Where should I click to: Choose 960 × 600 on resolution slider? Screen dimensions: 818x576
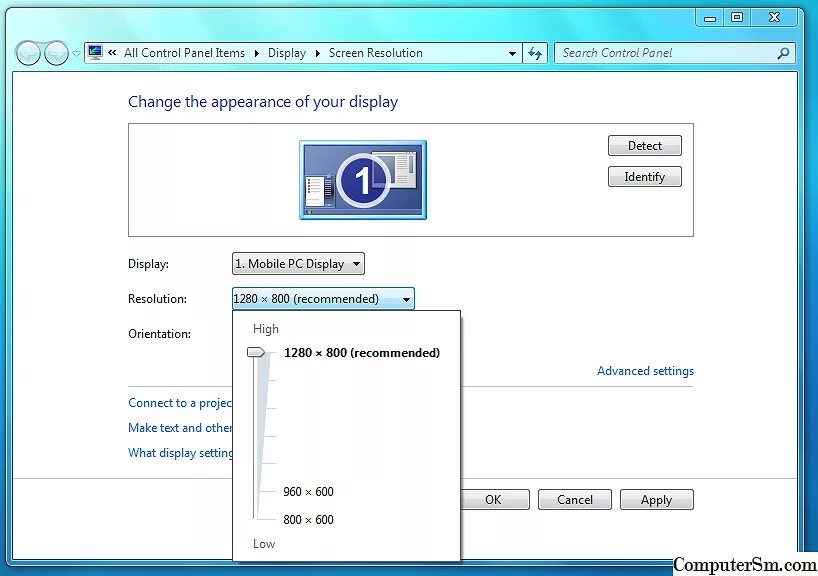[308, 491]
